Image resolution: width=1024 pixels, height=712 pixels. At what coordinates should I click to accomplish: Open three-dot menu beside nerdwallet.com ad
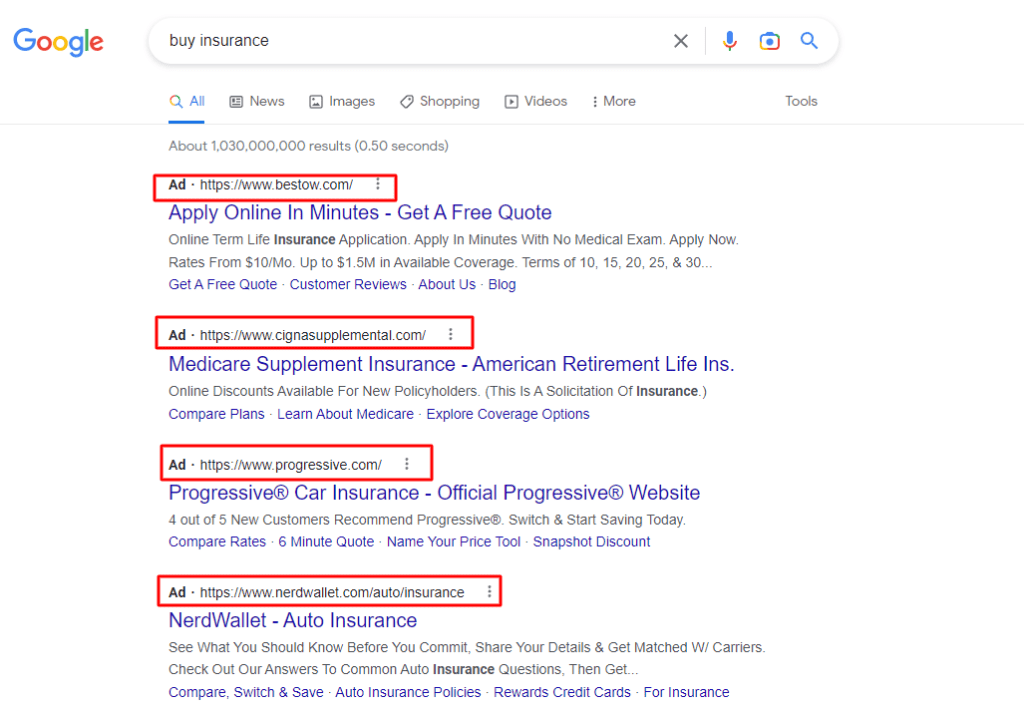(489, 592)
